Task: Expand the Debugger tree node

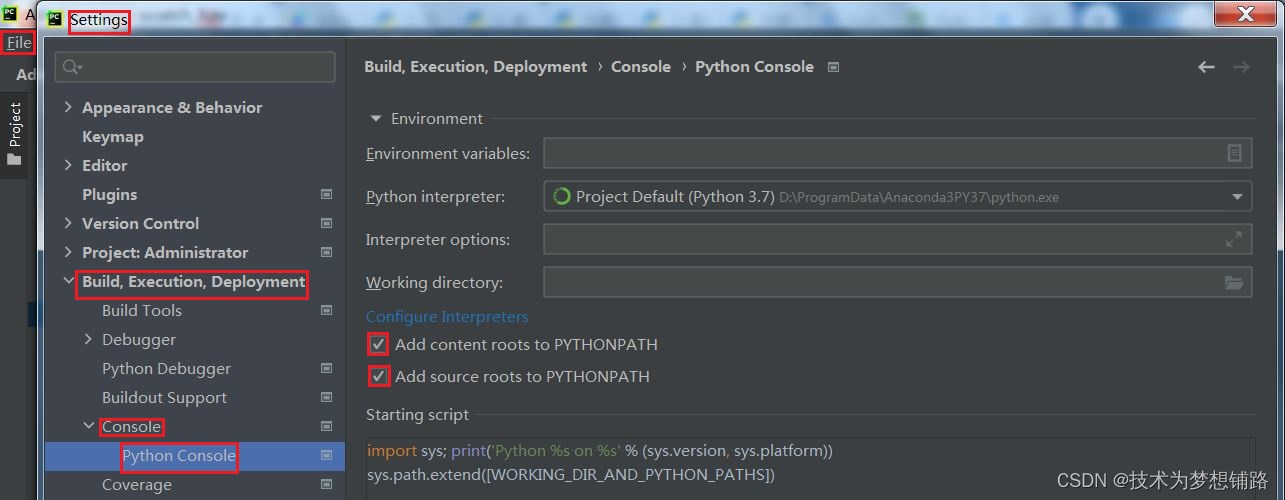Action: tap(88, 340)
